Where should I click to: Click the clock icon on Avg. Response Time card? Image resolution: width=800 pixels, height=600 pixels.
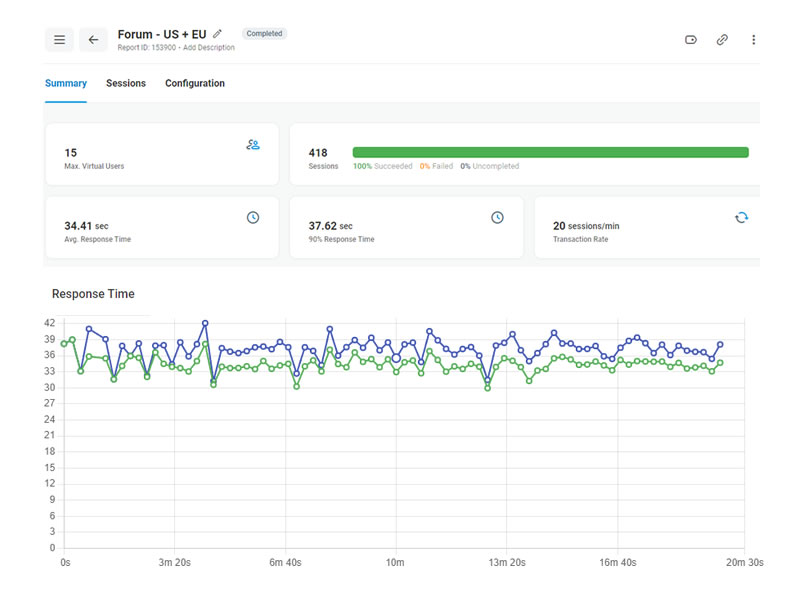(x=252, y=217)
